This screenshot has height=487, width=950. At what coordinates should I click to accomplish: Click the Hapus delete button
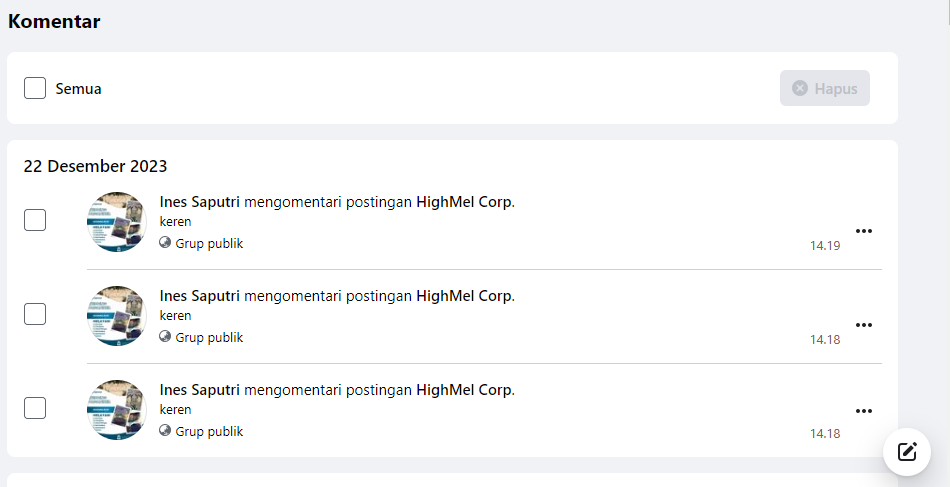click(825, 88)
